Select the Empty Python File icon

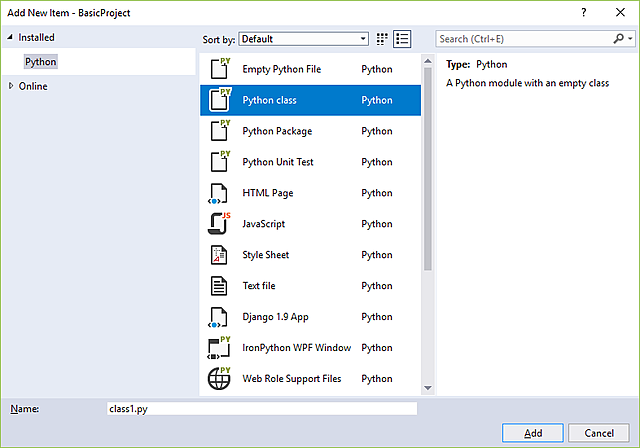[x=220, y=68]
